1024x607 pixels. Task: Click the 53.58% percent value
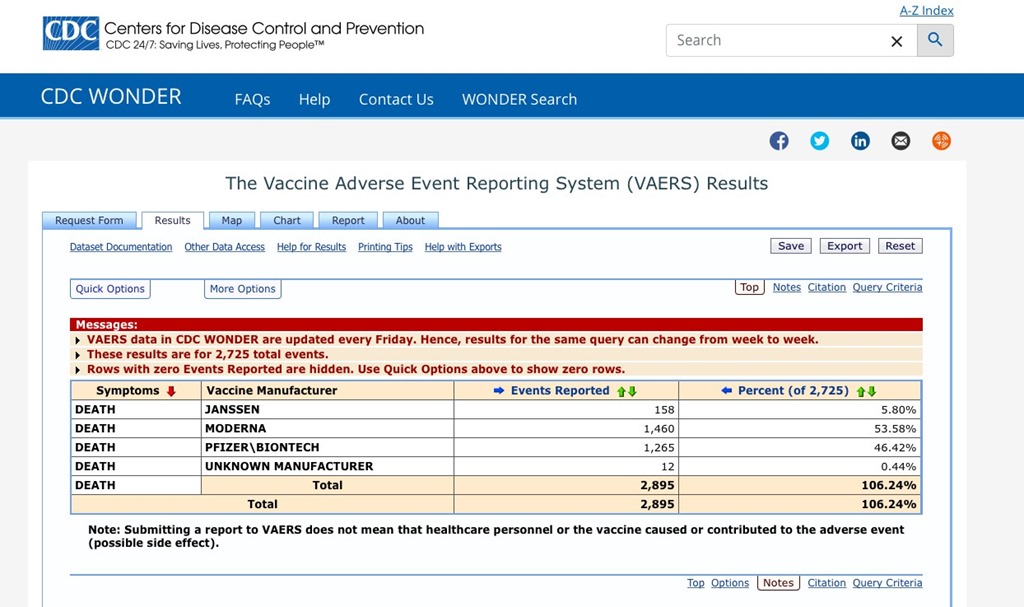click(895, 429)
